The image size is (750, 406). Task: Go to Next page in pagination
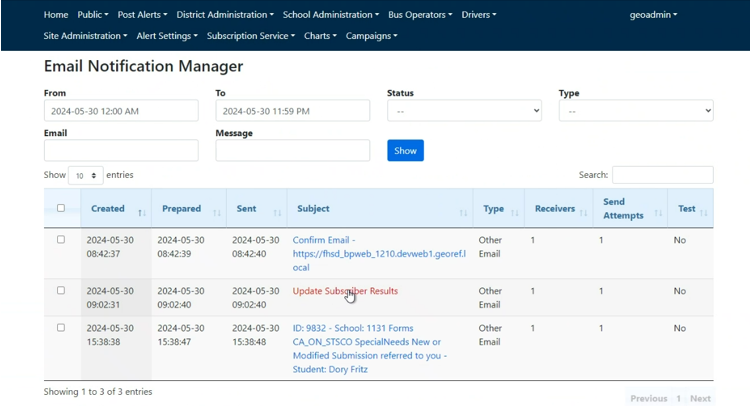(x=700, y=398)
